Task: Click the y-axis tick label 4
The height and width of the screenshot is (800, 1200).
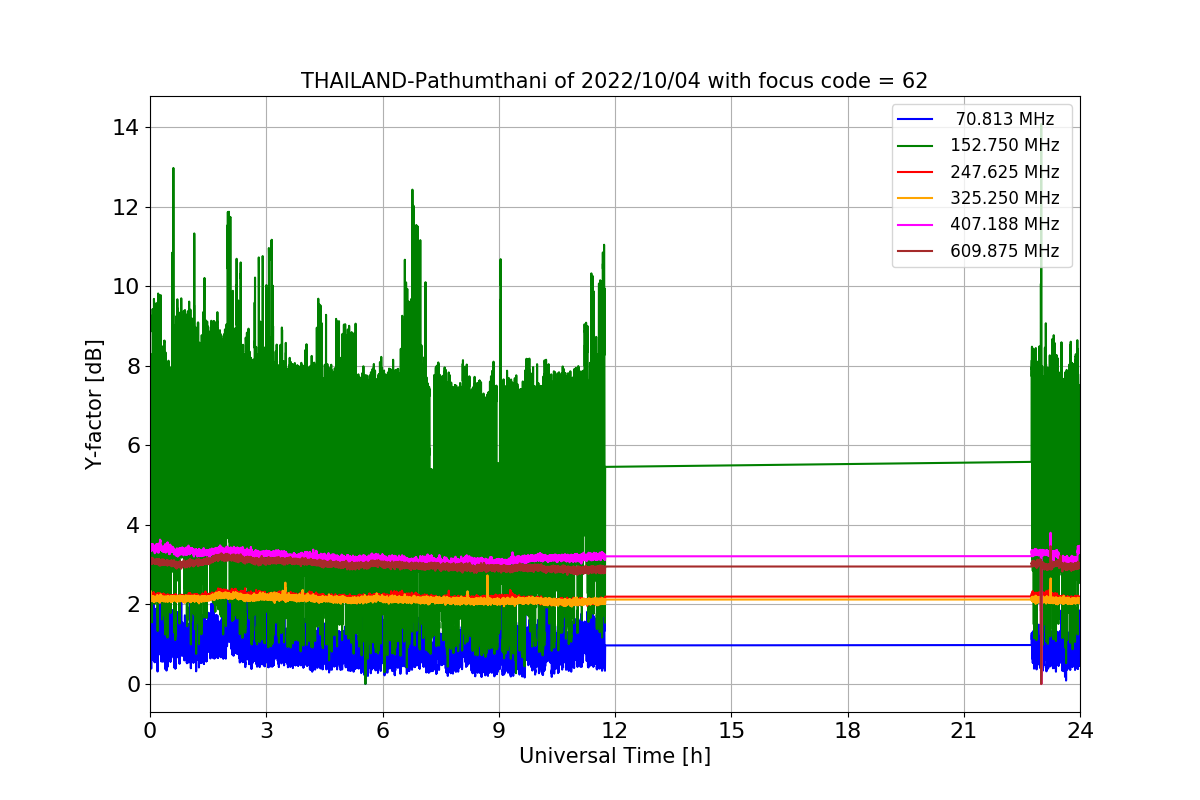Action: click(x=134, y=525)
